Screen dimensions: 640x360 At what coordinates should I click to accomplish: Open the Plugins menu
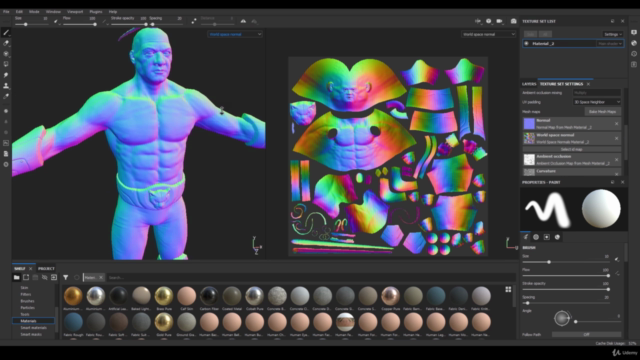(x=96, y=12)
